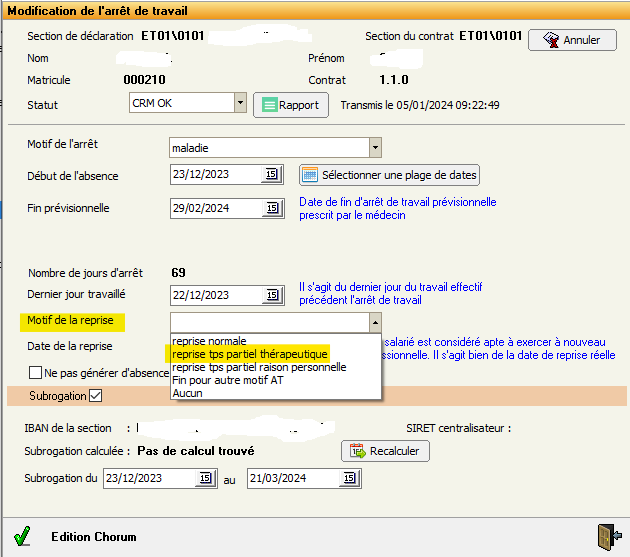Uncheck the Subrogation checkbox

[96, 396]
